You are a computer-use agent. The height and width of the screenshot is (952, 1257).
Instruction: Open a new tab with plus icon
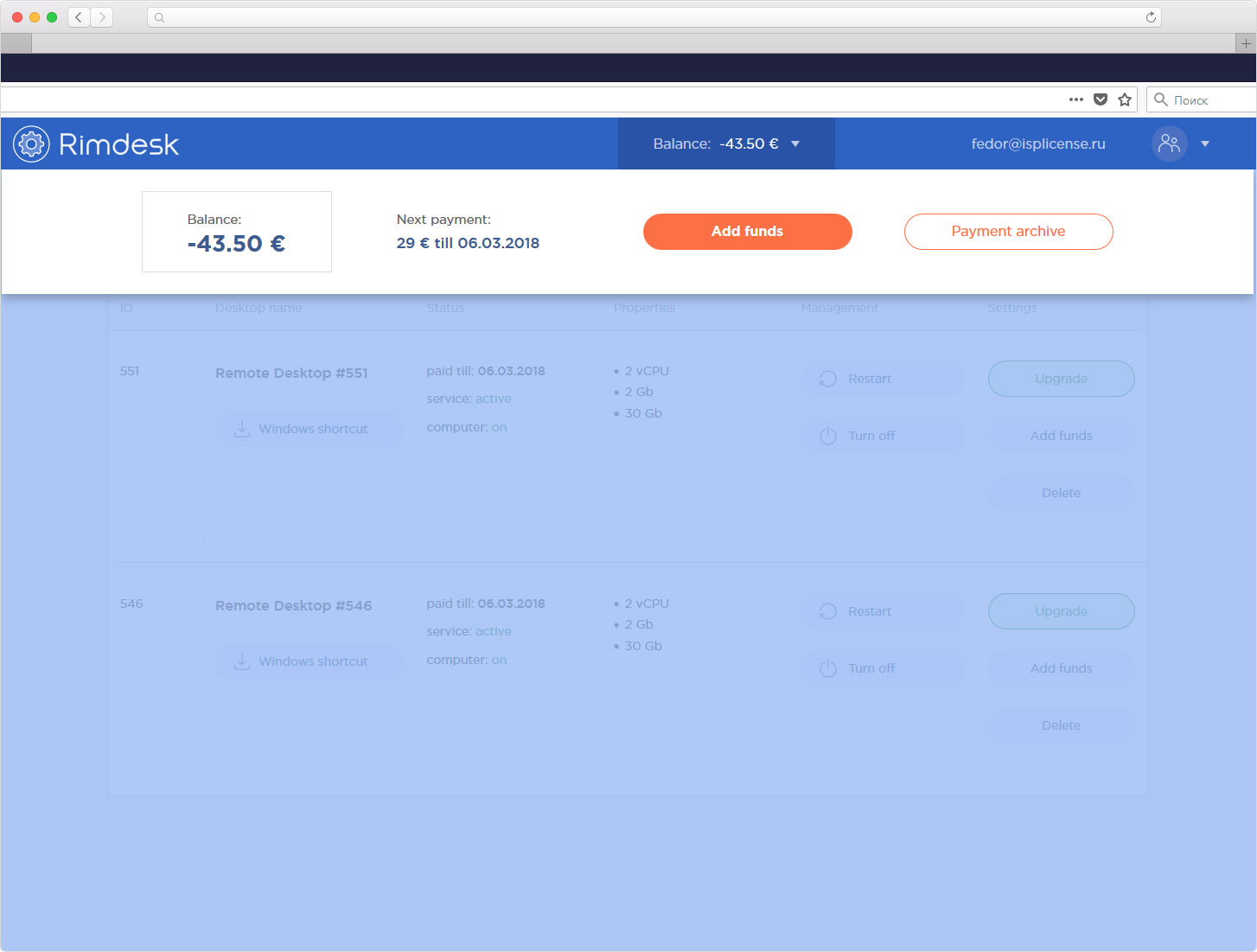click(1246, 43)
